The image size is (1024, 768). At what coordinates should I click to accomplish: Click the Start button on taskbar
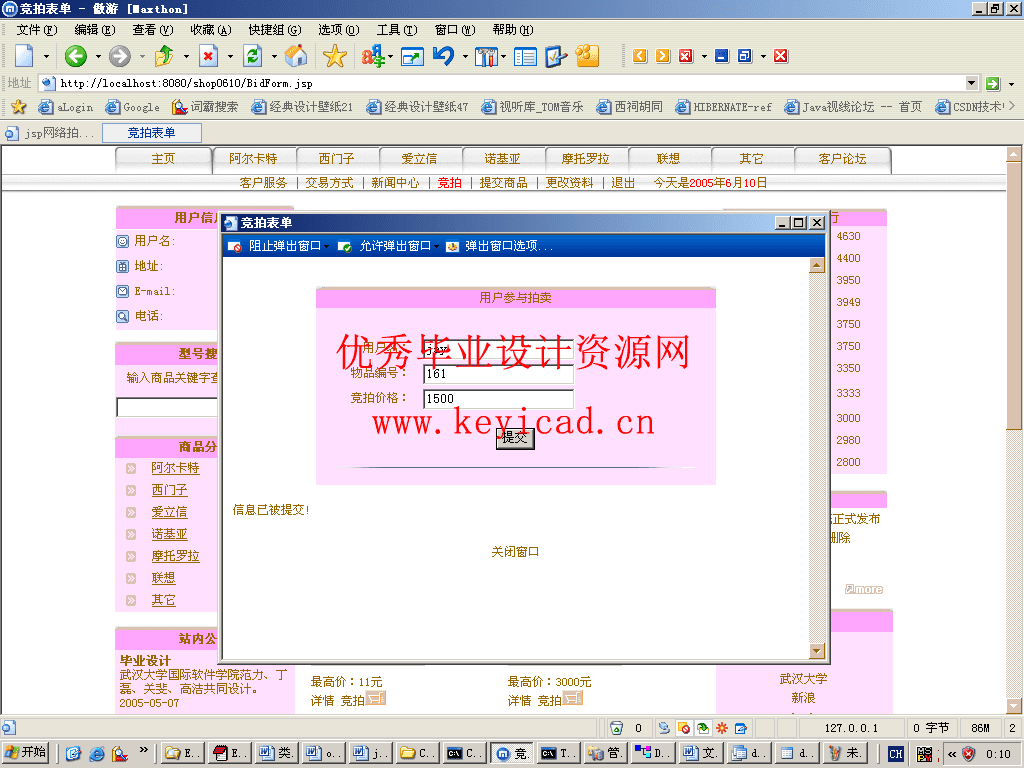27,753
